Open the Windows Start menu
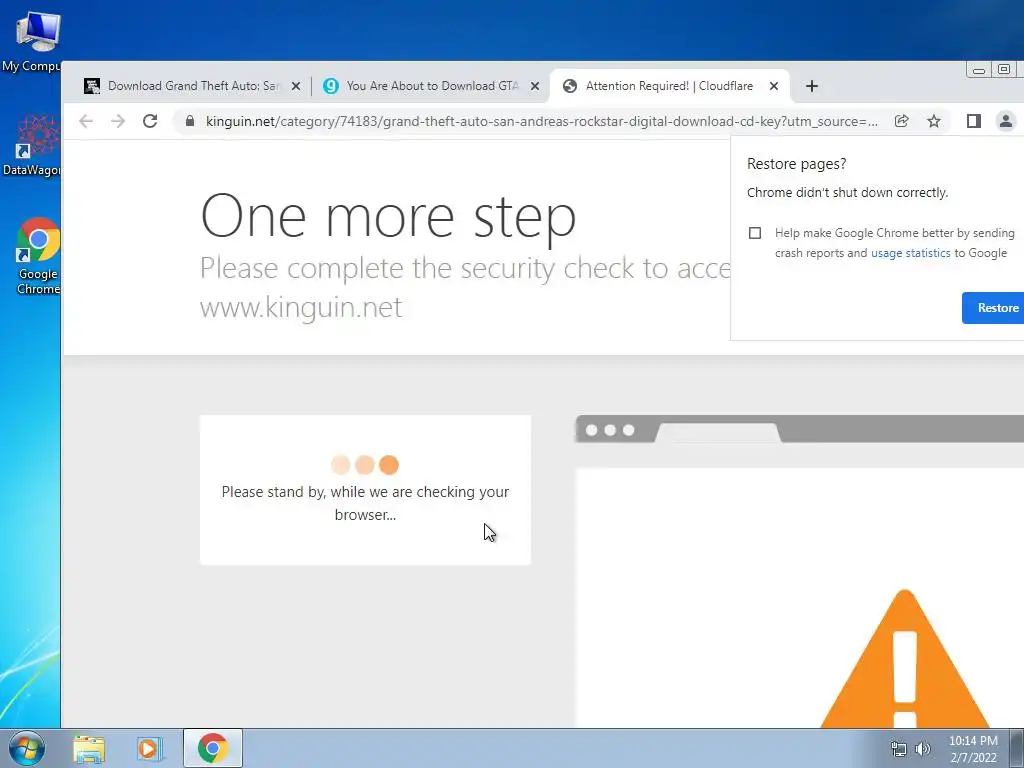The height and width of the screenshot is (768, 1024). pos(27,748)
